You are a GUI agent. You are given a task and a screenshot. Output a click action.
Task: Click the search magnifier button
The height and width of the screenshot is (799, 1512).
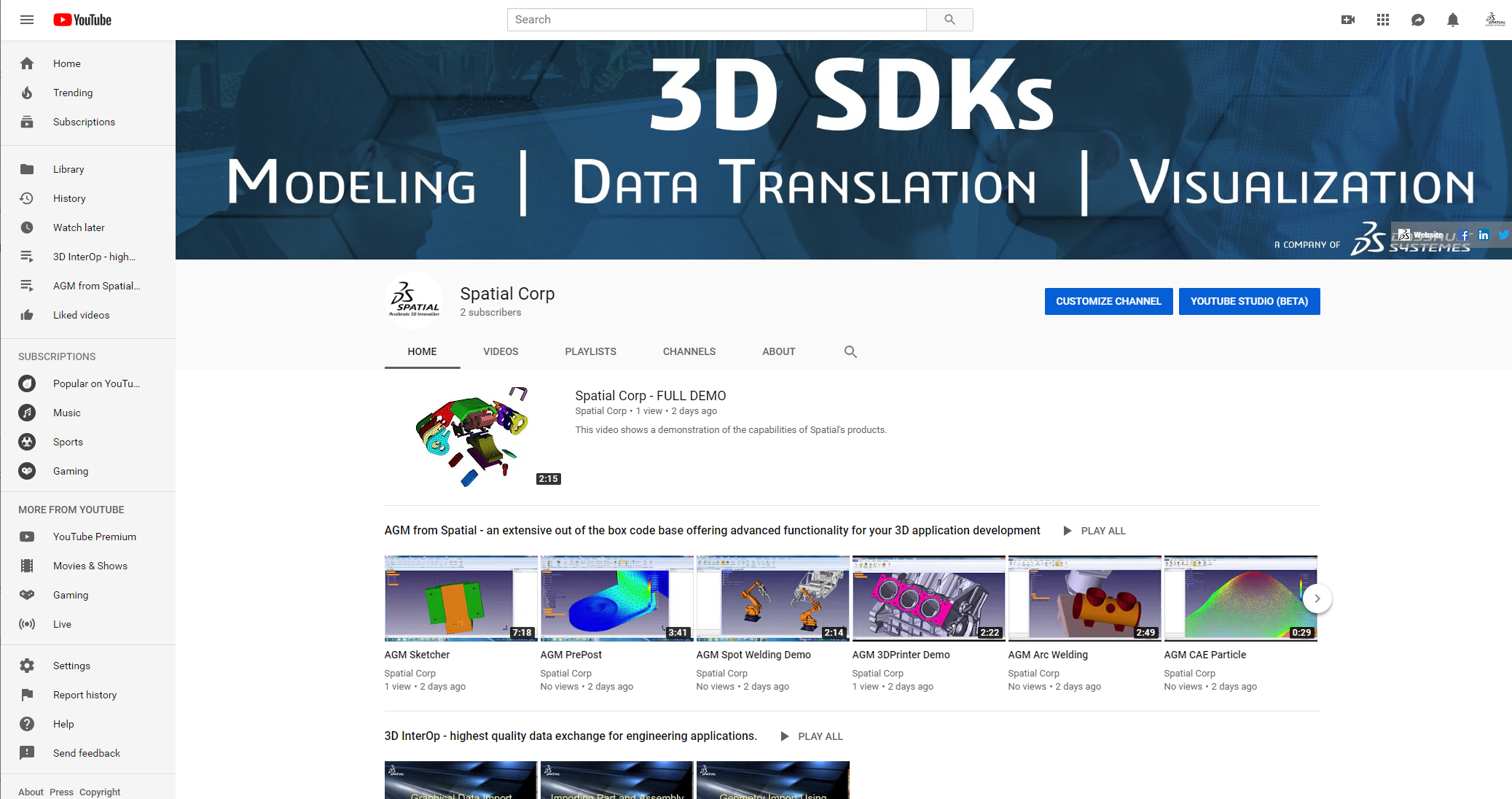pyautogui.click(x=949, y=20)
